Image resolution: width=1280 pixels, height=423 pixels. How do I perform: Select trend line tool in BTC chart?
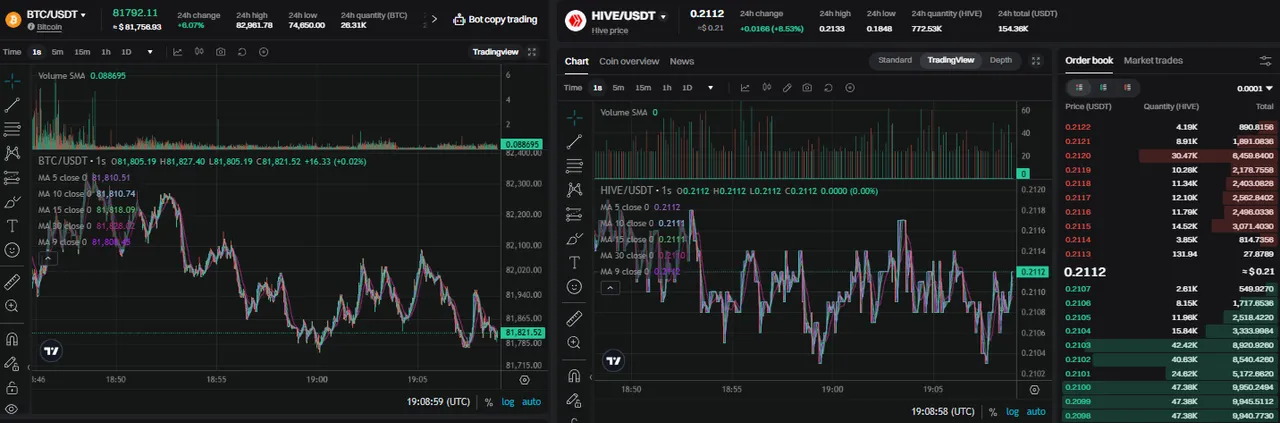(x=12, y=104)
